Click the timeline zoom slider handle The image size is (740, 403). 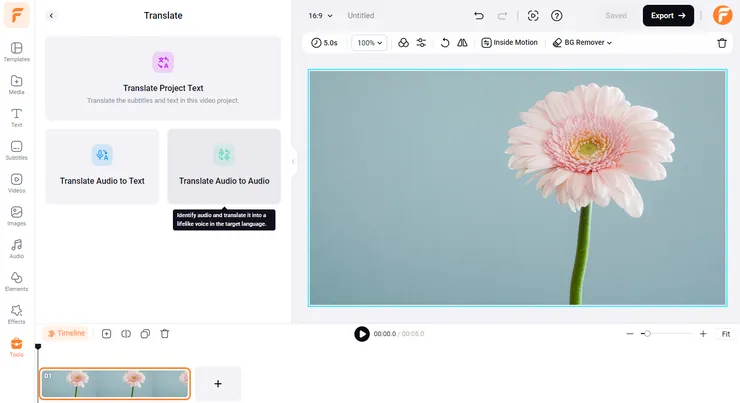click(647, 333)
